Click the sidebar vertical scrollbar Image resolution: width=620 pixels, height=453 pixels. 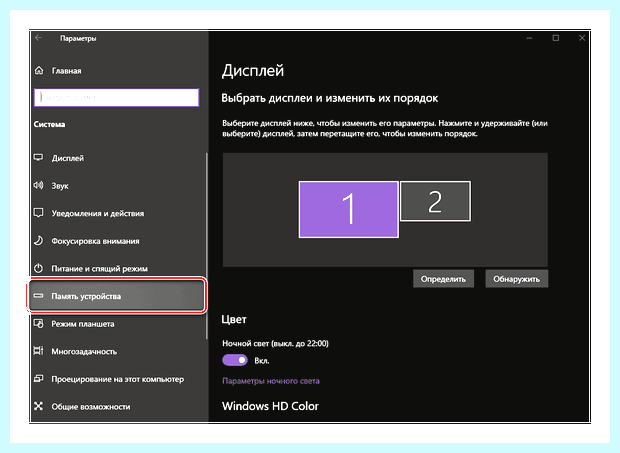tap(206, 246)
